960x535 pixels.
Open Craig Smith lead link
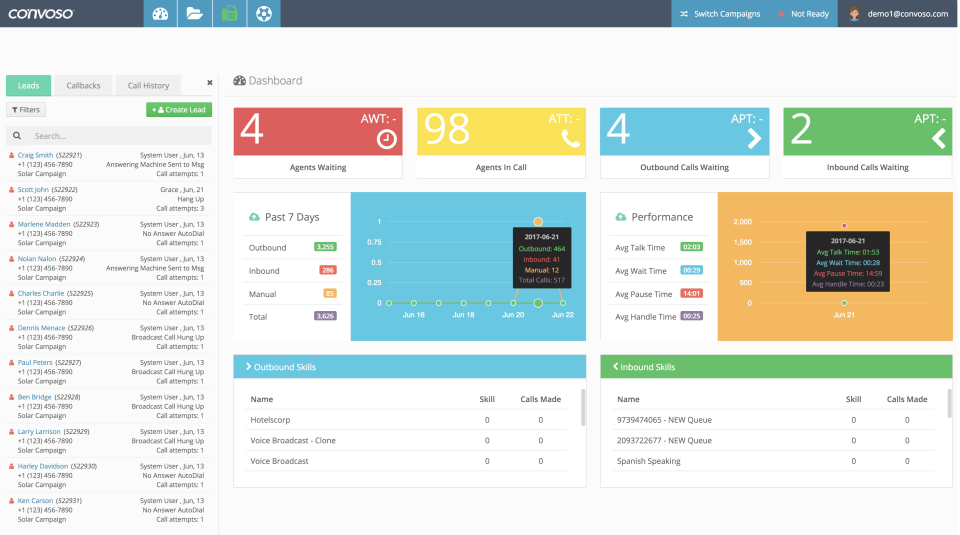pyautogui.click(x=36, y=155)
